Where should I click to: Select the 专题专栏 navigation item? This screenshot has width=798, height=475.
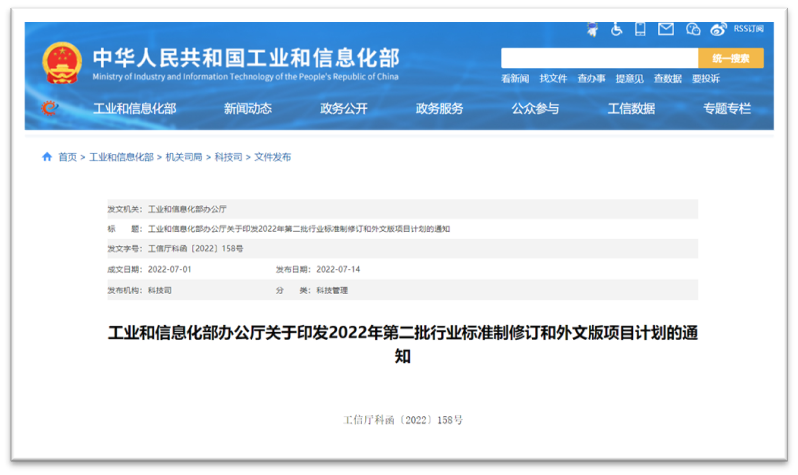[x=726, y=108]
